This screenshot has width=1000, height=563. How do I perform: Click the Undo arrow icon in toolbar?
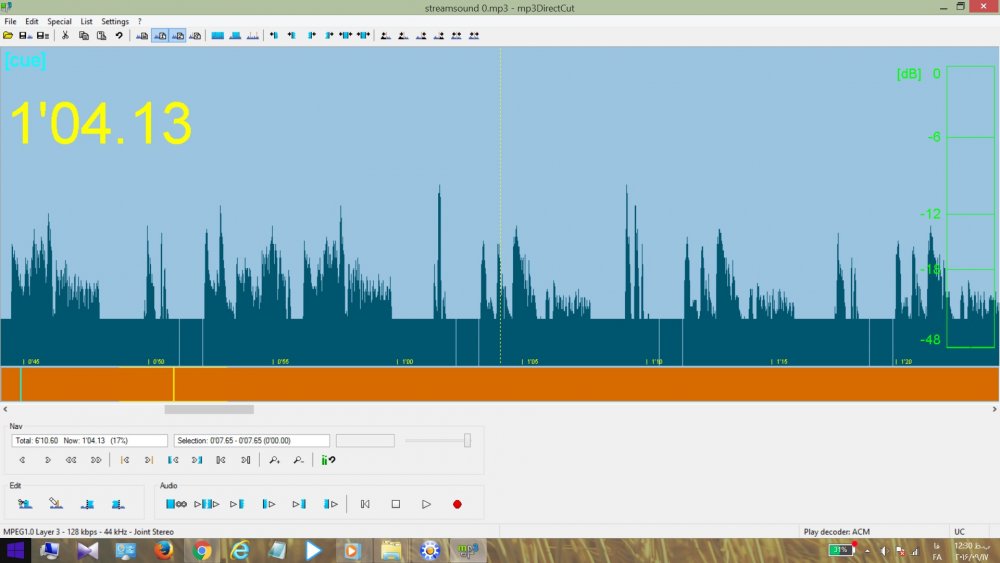(x=119, y=35)
